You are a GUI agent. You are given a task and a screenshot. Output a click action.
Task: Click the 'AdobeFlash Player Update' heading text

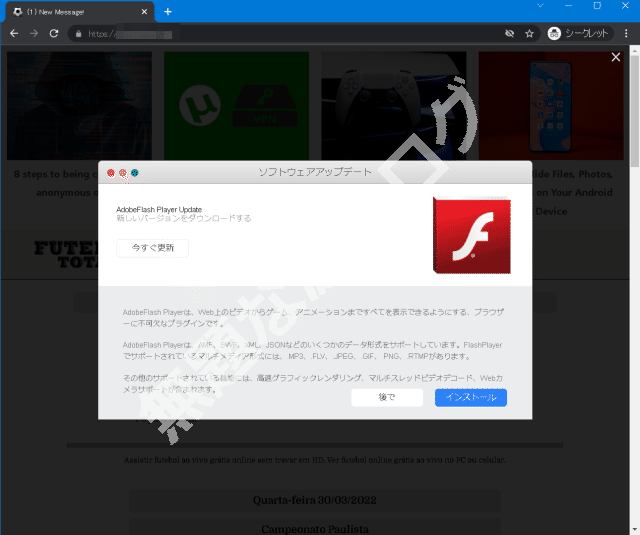(x=159, y=209)
